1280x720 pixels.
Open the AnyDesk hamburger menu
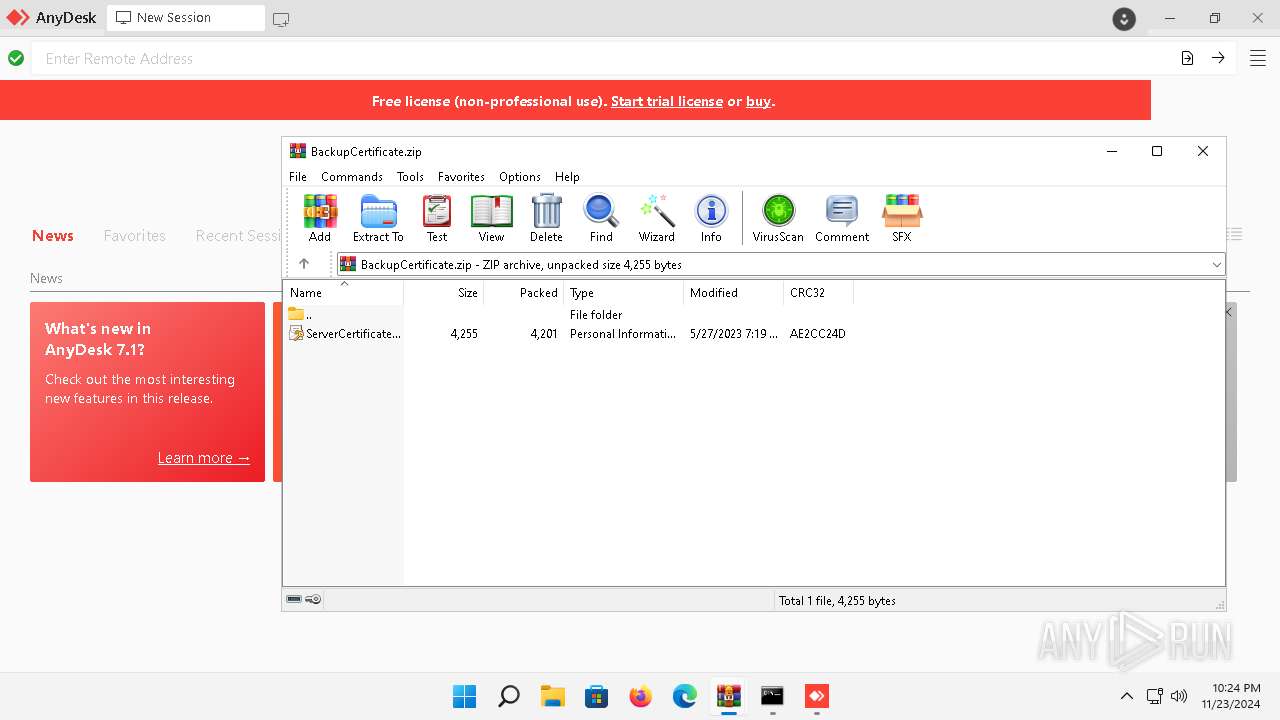click(x=1258, y=58)
